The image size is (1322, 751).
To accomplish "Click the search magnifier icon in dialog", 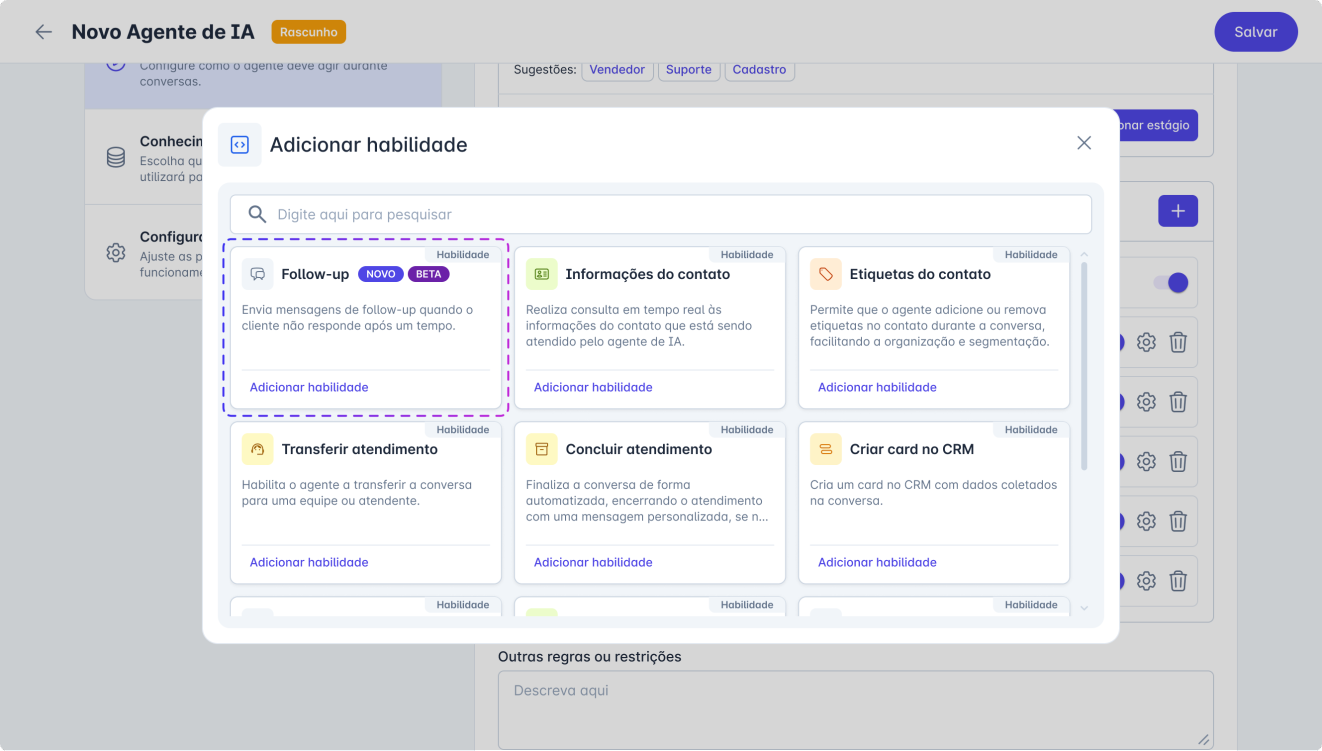I will point(257,214).
